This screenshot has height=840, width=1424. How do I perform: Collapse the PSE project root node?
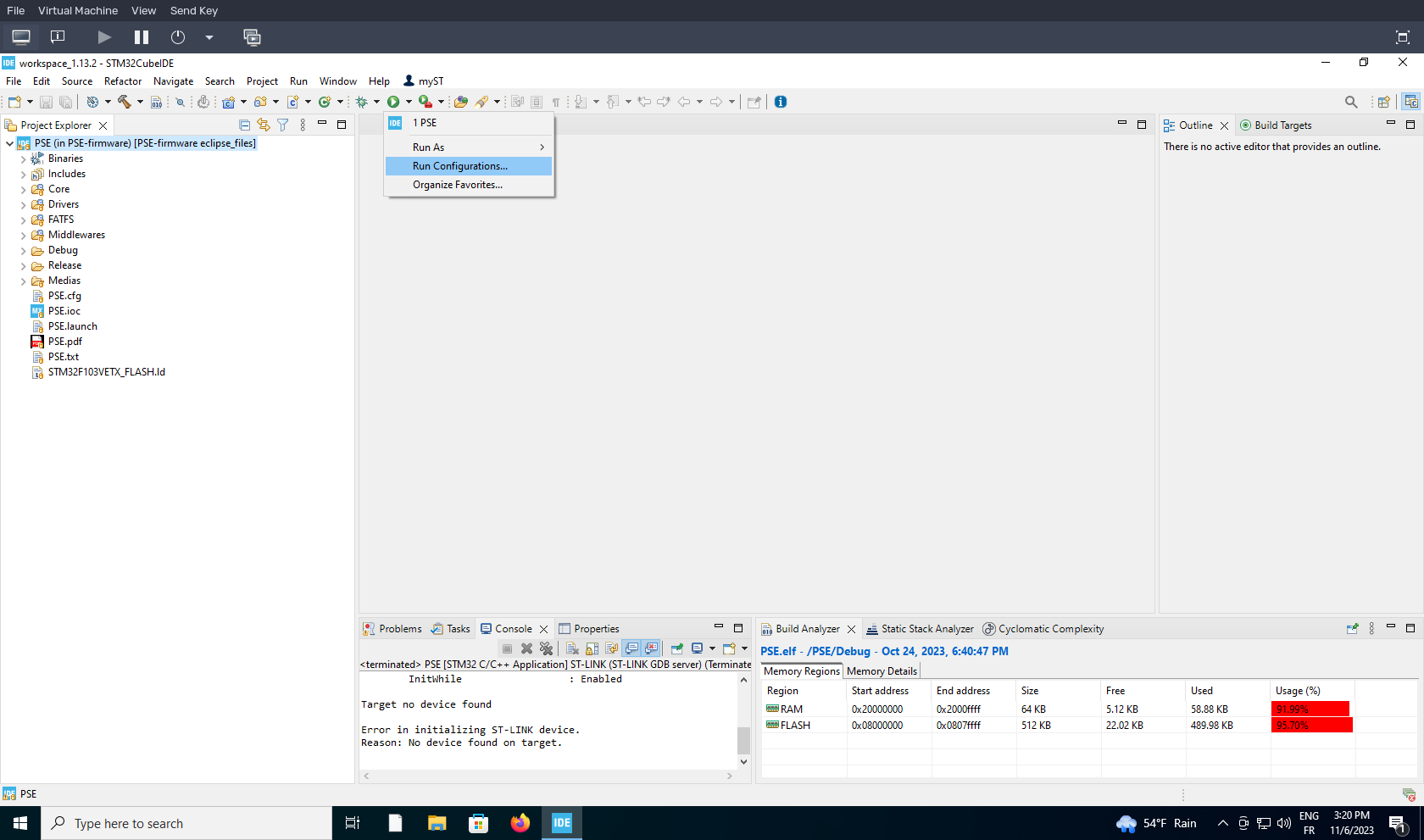click(x=9, y=143)
